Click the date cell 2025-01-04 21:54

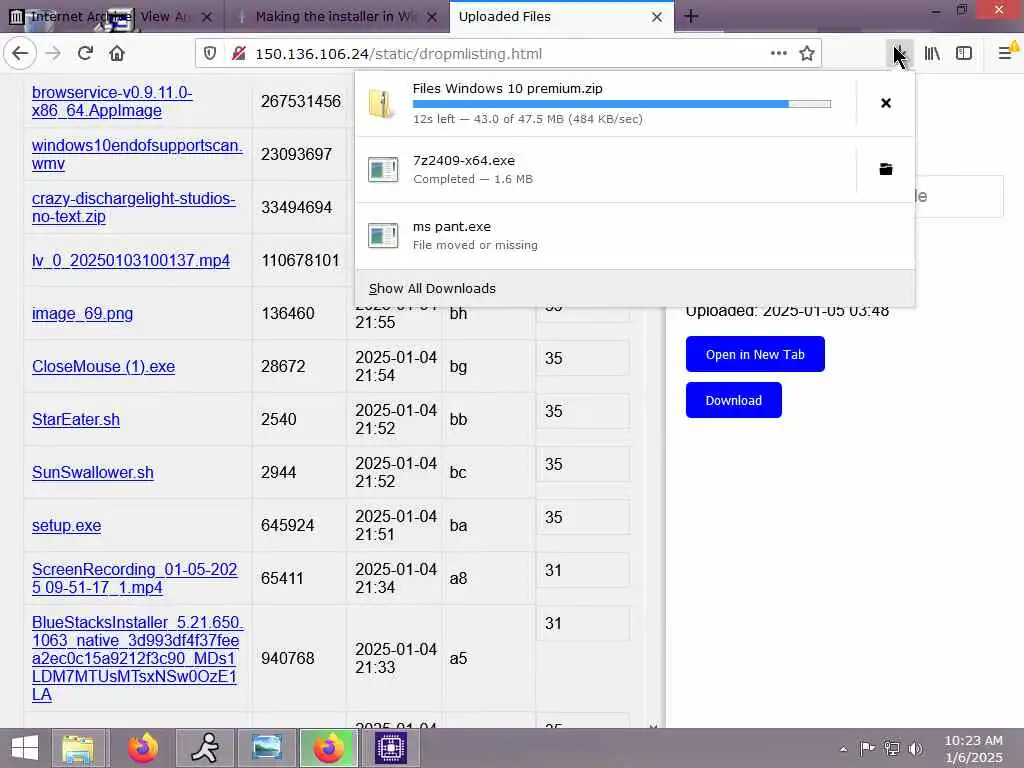[x=396, y=366]
